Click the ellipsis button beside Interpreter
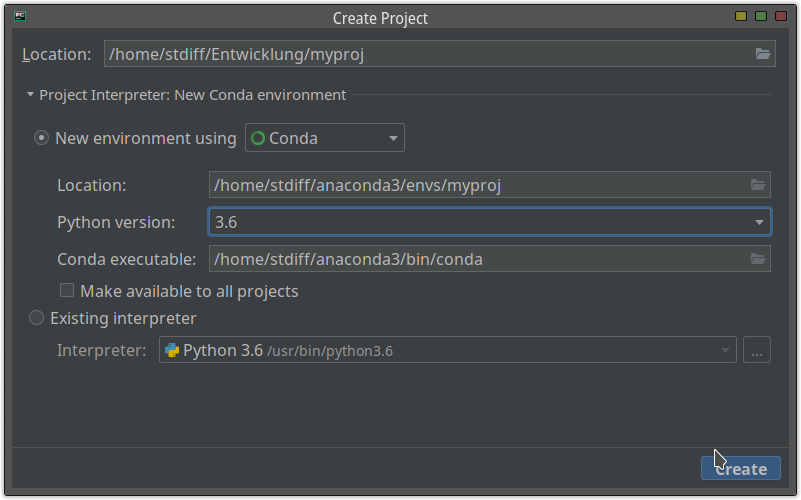Screen dimensions: 801x500 pos(757,350)
